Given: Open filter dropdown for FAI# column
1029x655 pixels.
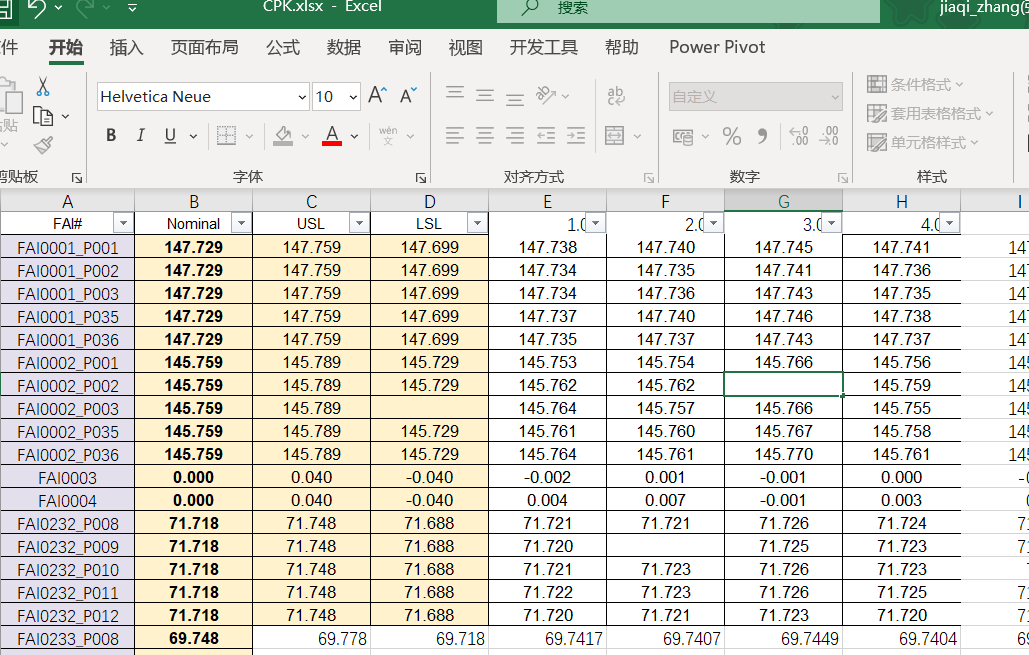Looking at the screenshot, I should click(123, 224).
